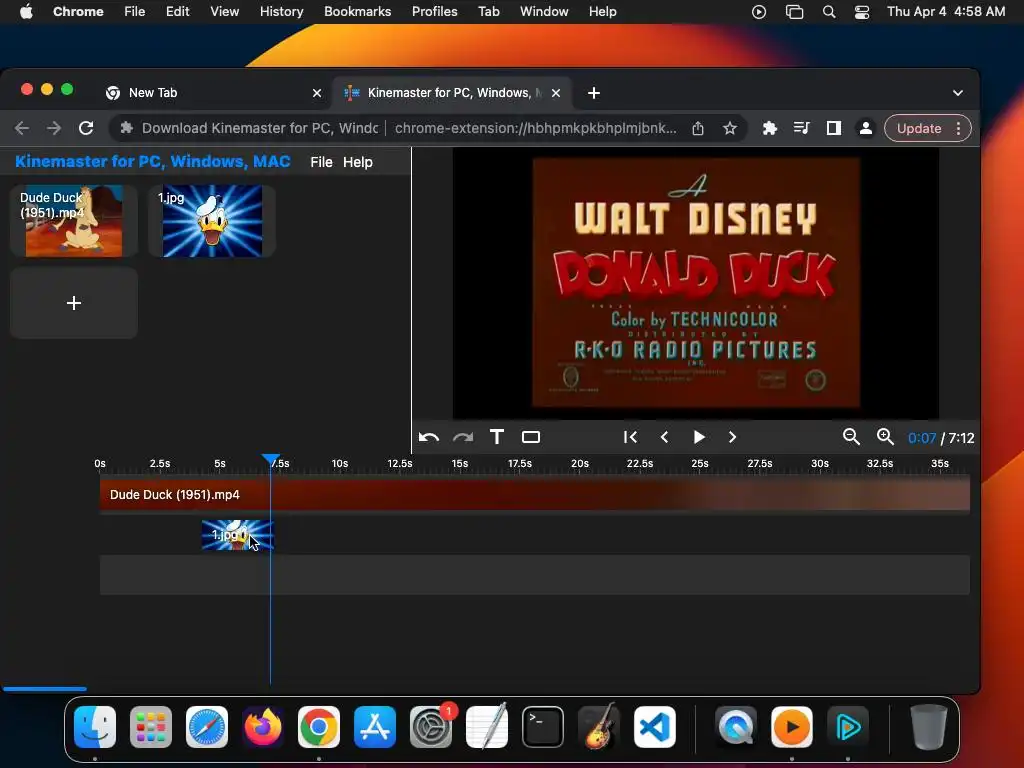
Task: Open GarageBand from the Dock
Action: click(x=599, y=727)
